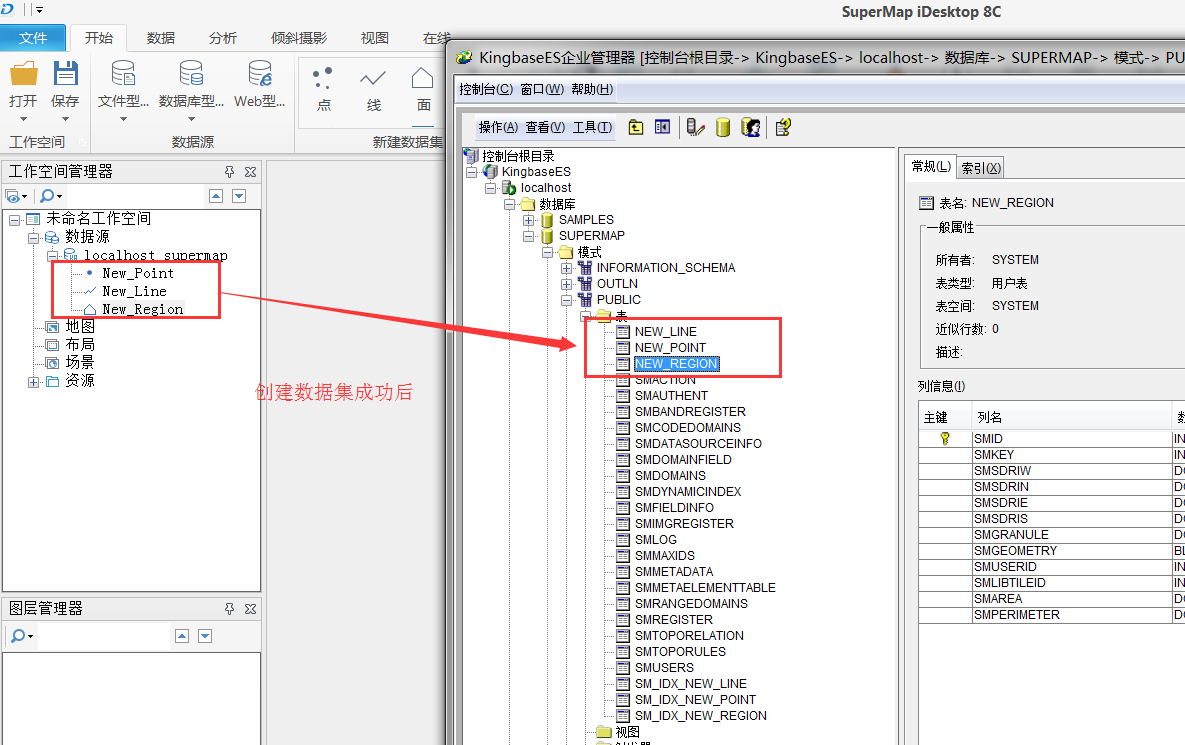Switch to the 常规(L) tab
This screenshot has width=1185, height=745.
pyautogui.click(x=930, y=166)
